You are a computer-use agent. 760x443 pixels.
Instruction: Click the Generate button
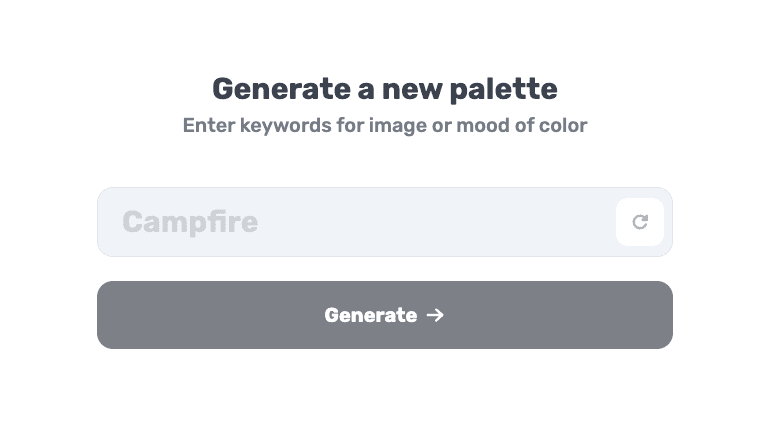coord(385,315)
